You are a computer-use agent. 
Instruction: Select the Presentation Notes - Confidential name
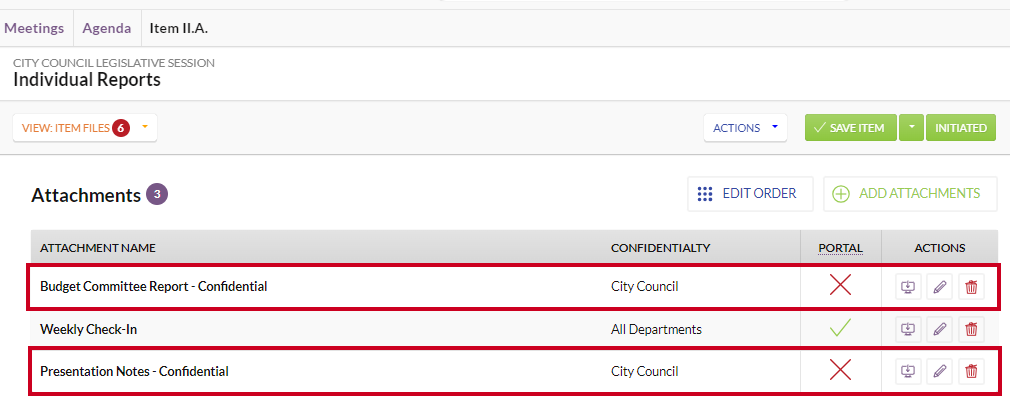[x=134, y=371]
